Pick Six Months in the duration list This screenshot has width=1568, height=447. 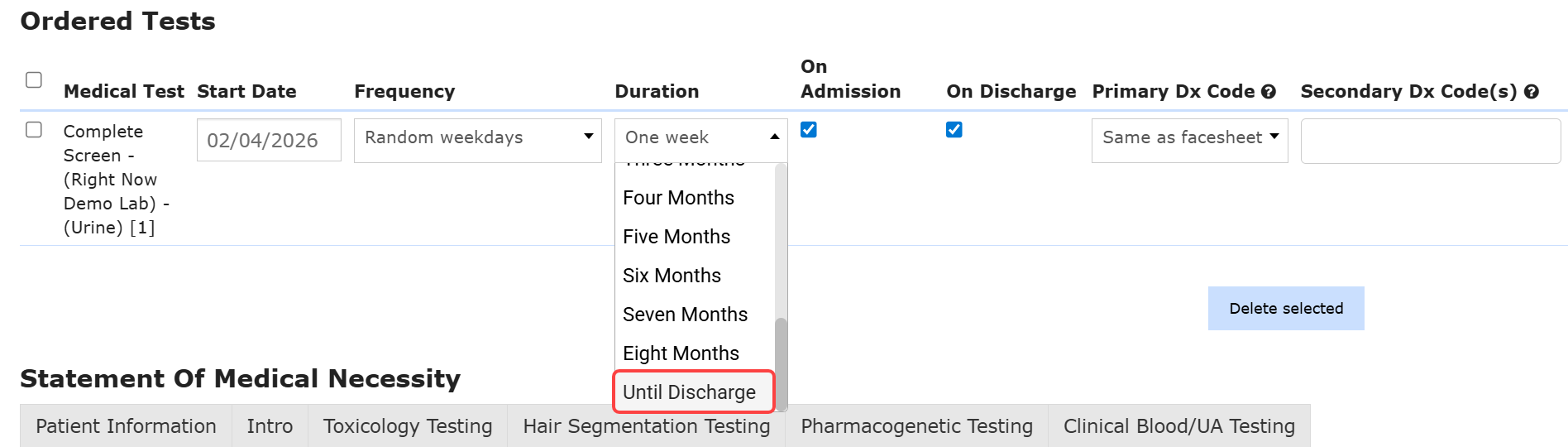(x=672, y=276)
